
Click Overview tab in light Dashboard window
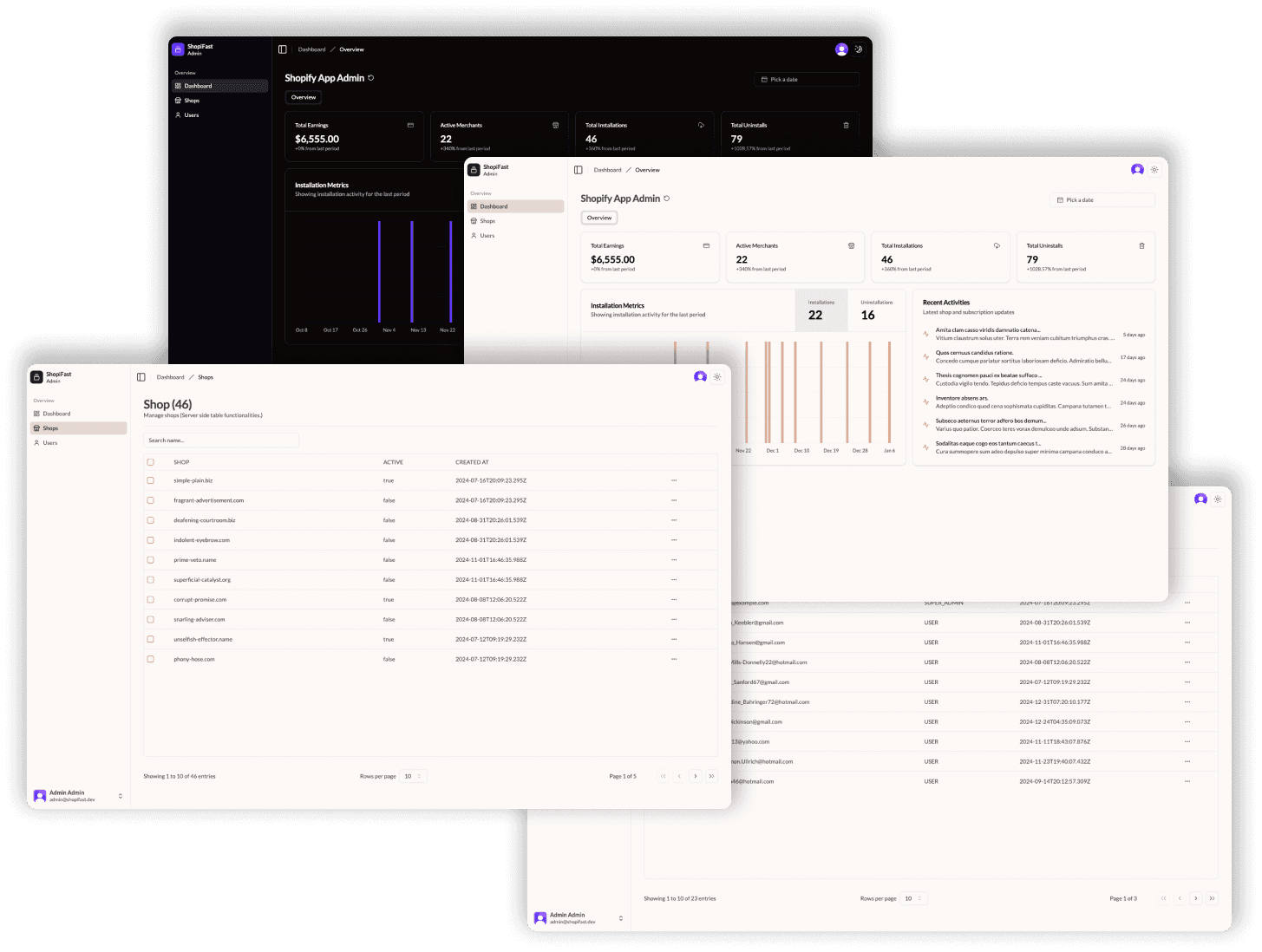[599, 218]
